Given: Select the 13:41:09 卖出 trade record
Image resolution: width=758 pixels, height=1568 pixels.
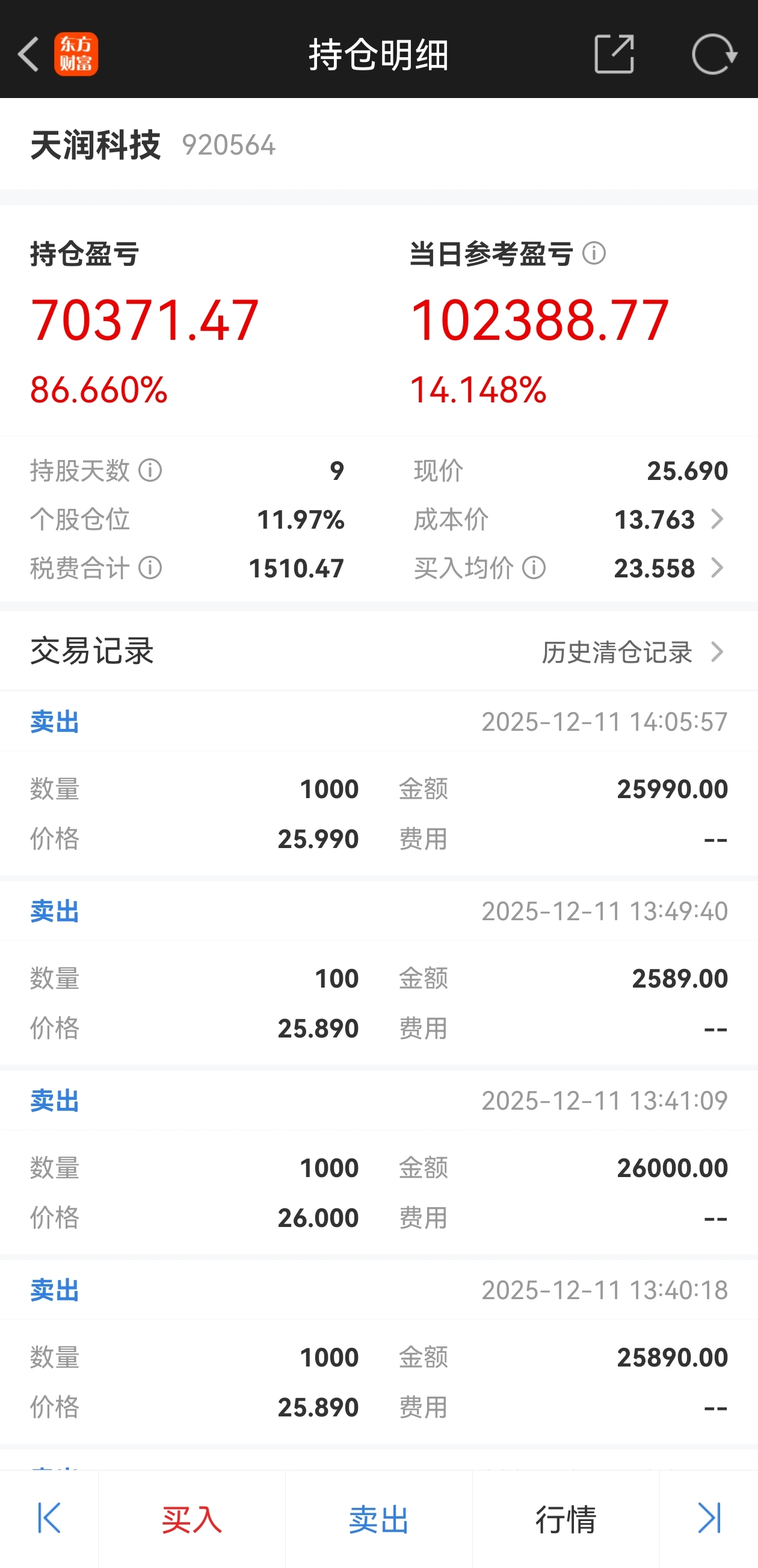Looking at the screenshot, I should (x=378, y=1164).
